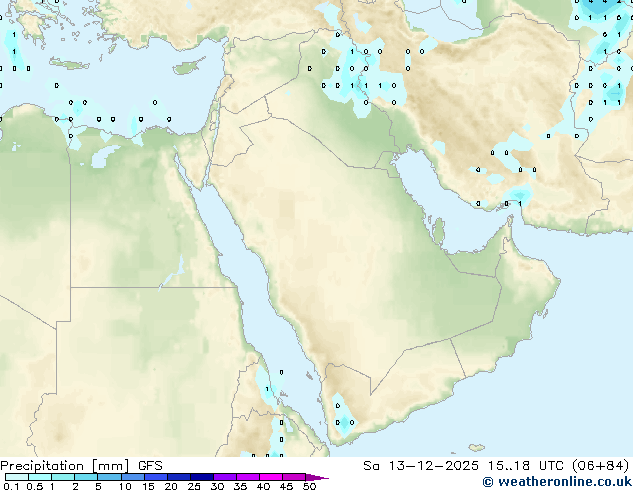Click the "GFS" model label
The image size is (634, 490).
coord(150,466)
